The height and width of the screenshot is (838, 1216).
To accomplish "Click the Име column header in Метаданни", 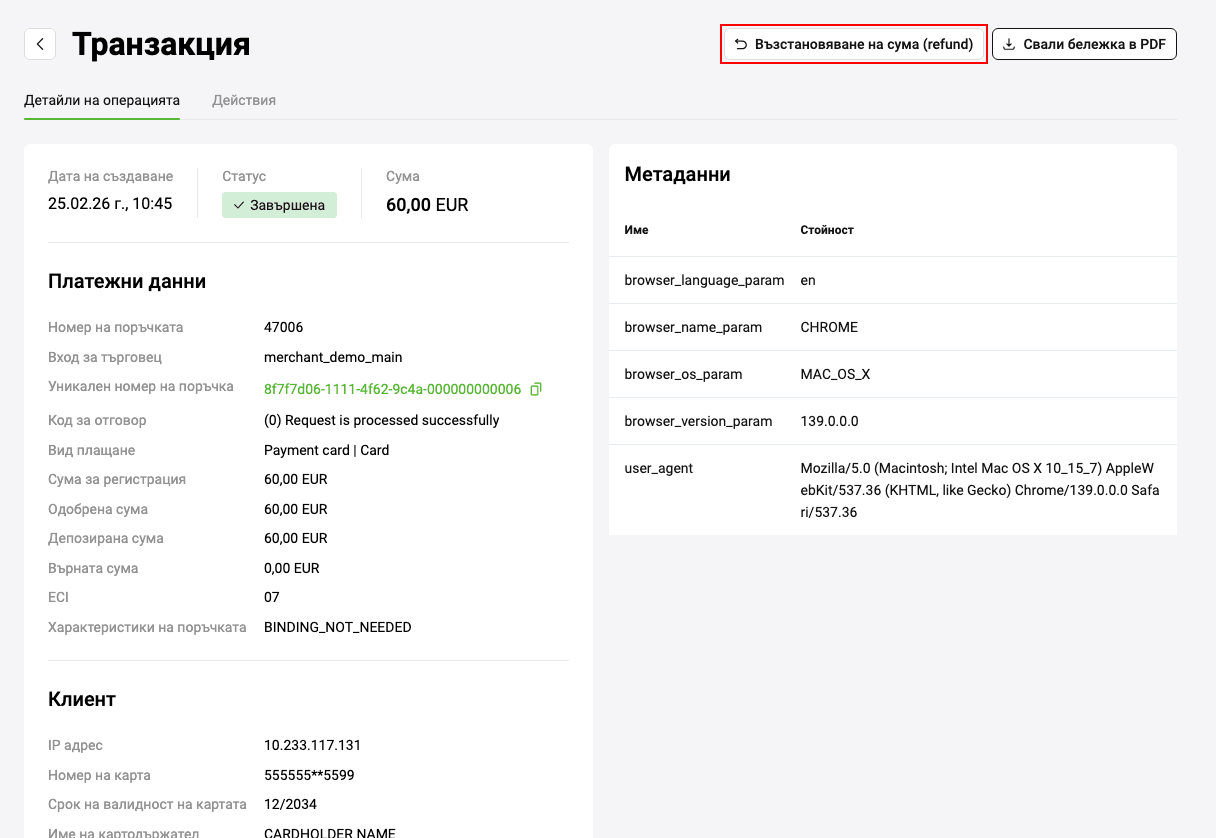I will point(636,230).
